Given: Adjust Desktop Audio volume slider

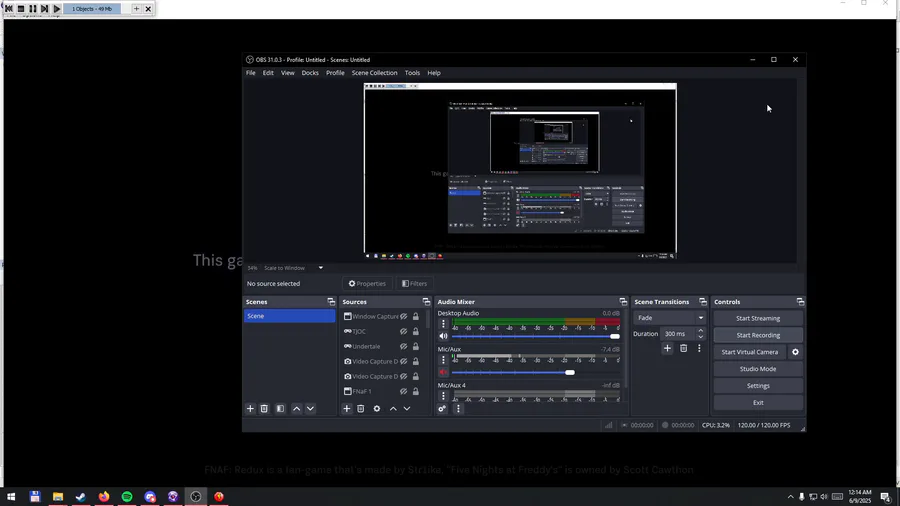Looking at the screenshot, I should (536, 336).
